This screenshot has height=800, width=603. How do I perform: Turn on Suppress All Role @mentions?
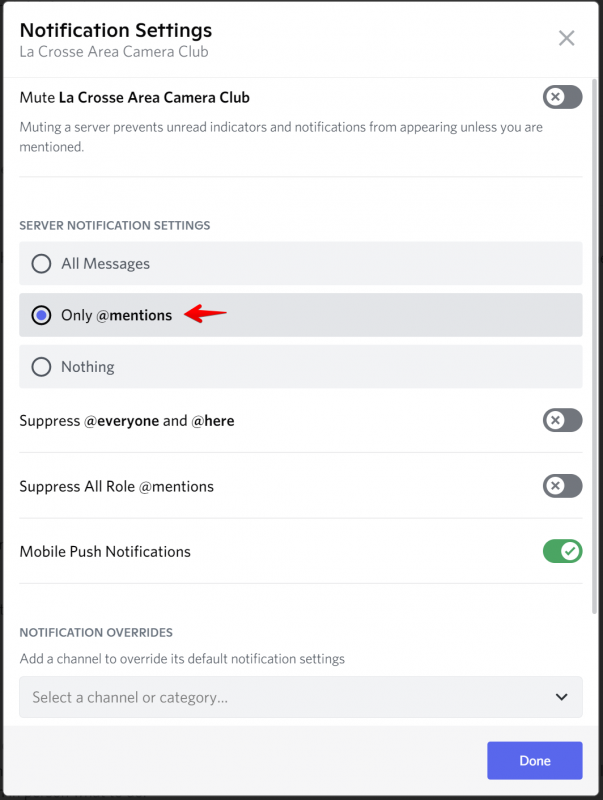pyautogui.click(x=562, y=486)
